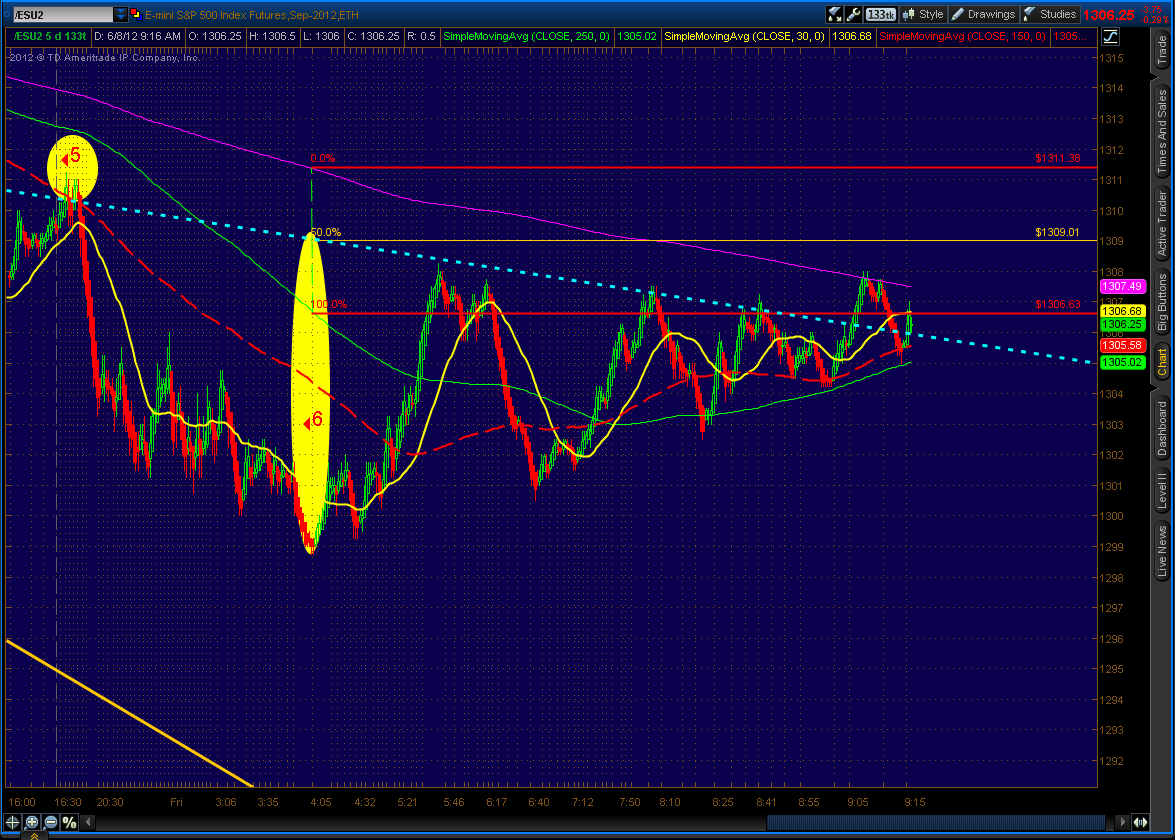
Task: Open the Active Trader side tab
Action: tap(1162, 223)
